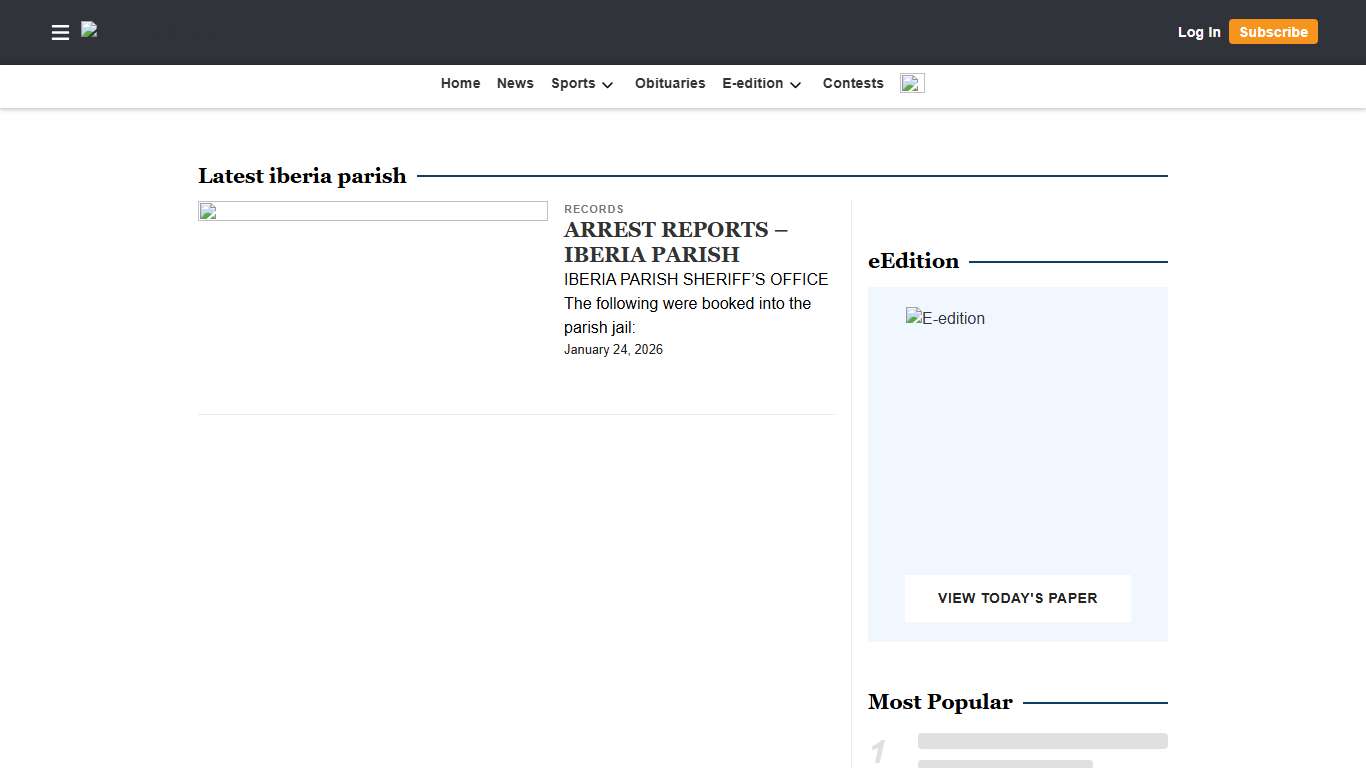The image size is (1366, 768).
Task: Click the January 24, 2026 date
Action: pyautogui.click(x=613, y=350)
